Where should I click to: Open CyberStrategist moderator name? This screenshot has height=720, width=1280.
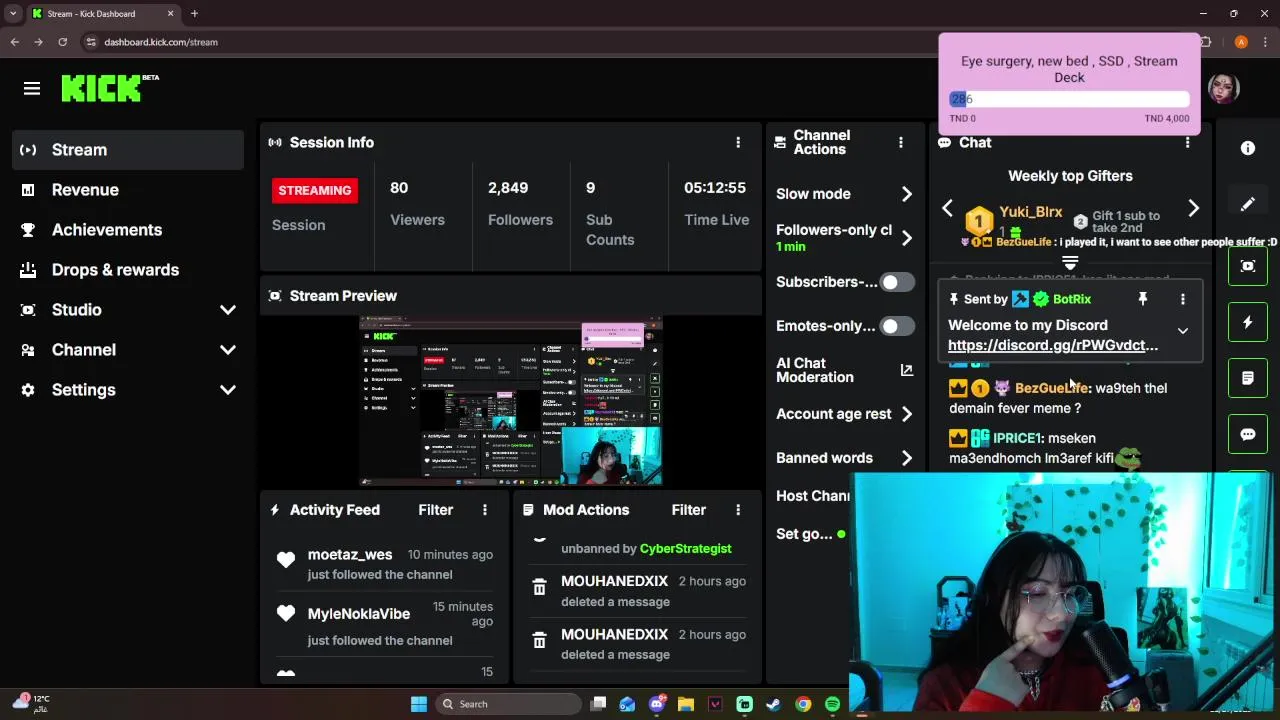click(x=685, y=549)
